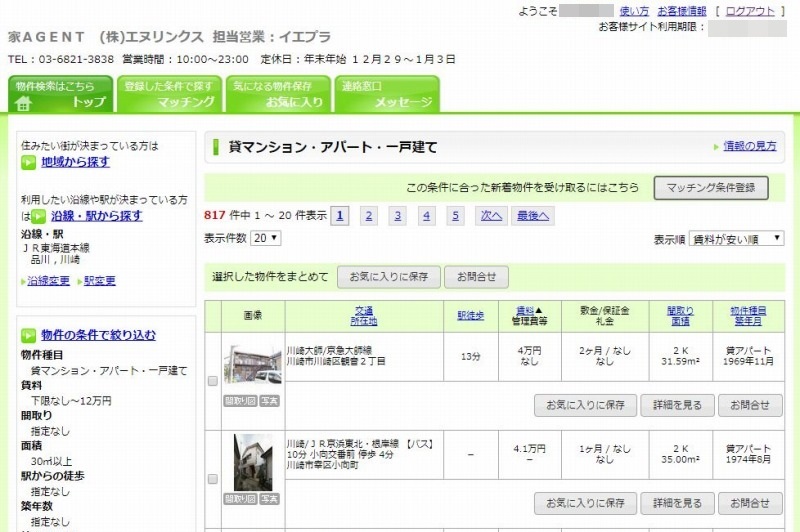Go to results page 2
Viewport: 800px width, 532px height.
(368, 216)
